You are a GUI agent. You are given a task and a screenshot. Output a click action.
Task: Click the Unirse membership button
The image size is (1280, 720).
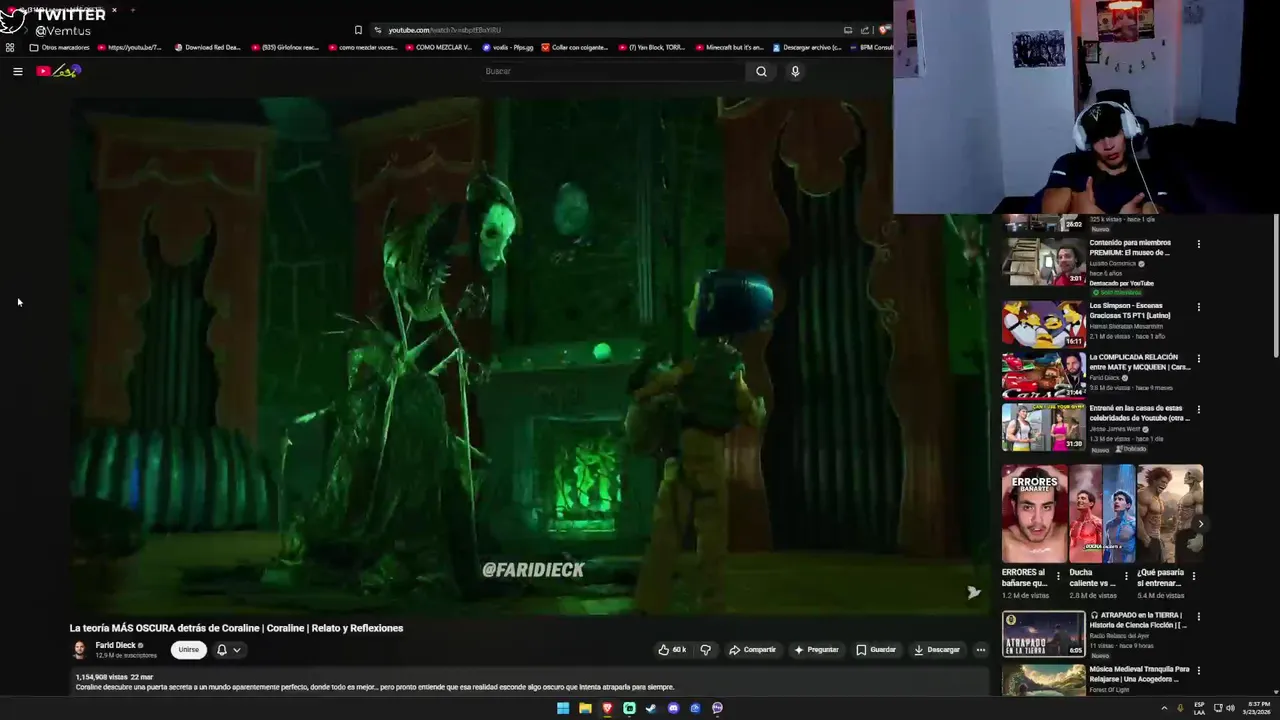pyautogui.click(x=188, y=650)
